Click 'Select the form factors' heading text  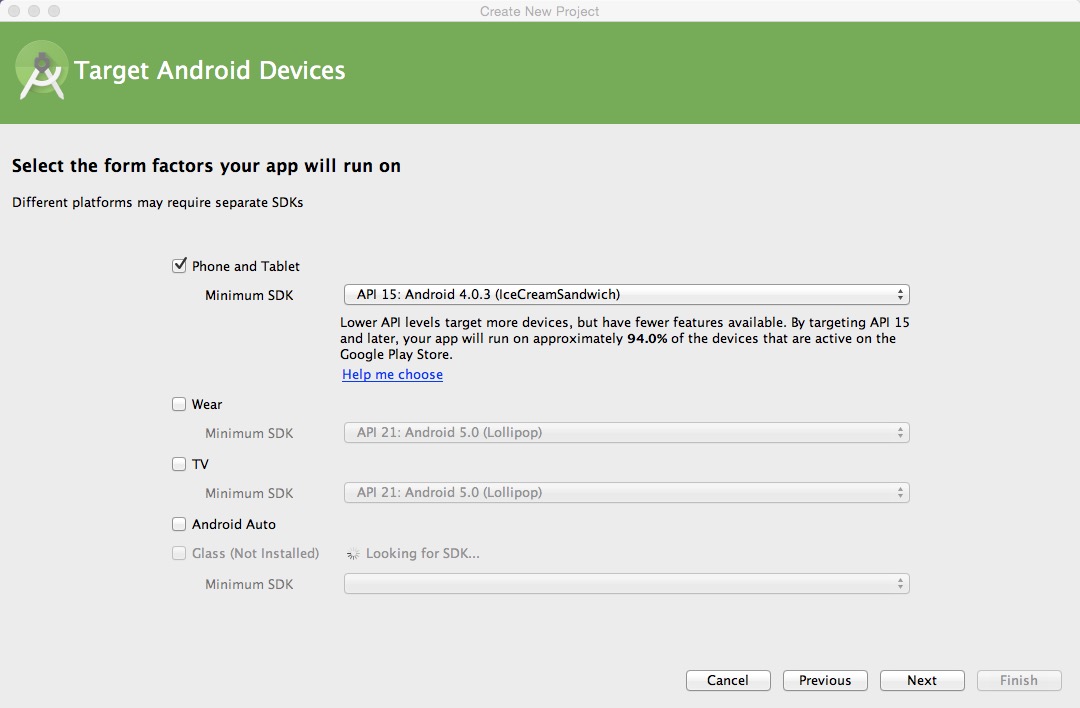[x=207, y=166]
